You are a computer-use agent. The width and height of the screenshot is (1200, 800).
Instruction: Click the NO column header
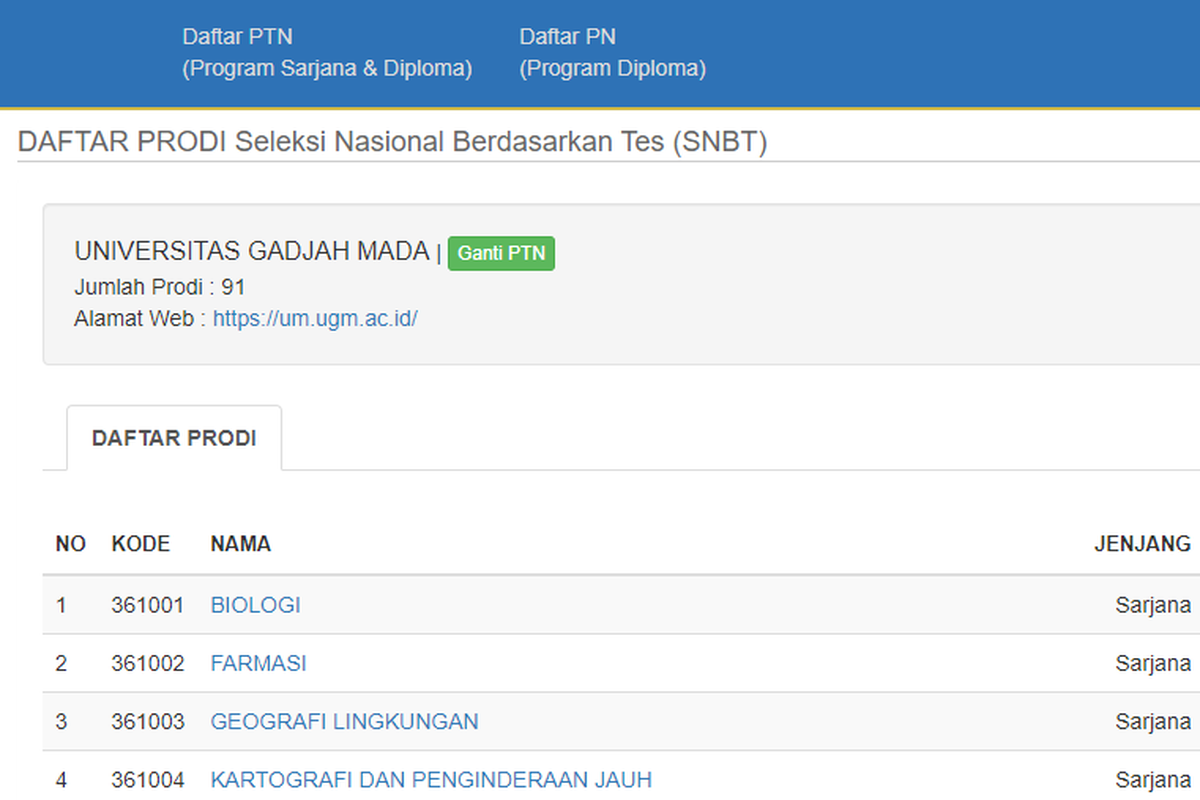tap(70, 544)
